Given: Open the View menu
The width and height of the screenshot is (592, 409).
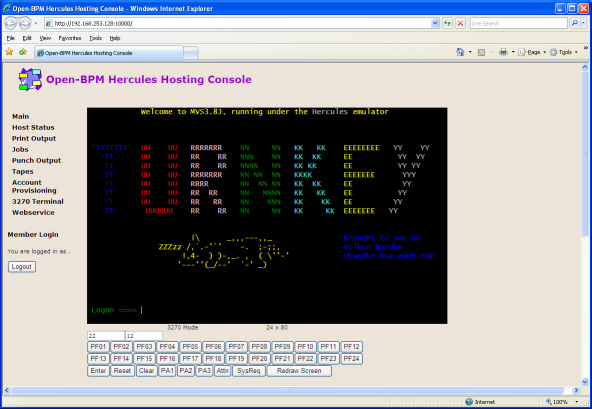Looking at the screenshot, I should 45,38.
